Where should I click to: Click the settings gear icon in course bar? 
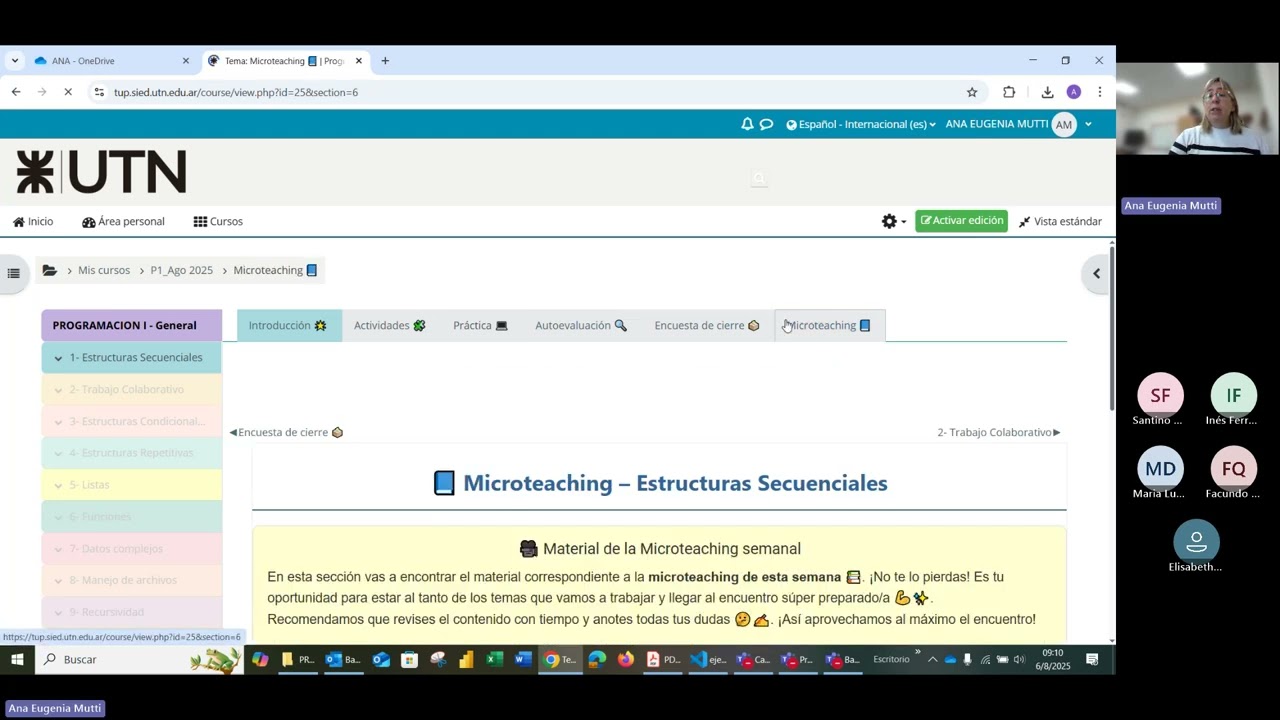coord(889,221)
